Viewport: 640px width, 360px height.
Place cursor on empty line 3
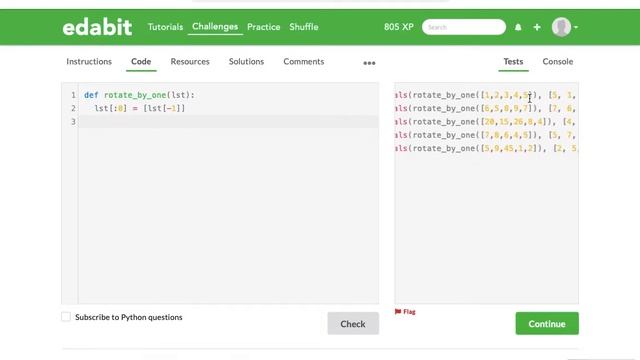(229, 122)
